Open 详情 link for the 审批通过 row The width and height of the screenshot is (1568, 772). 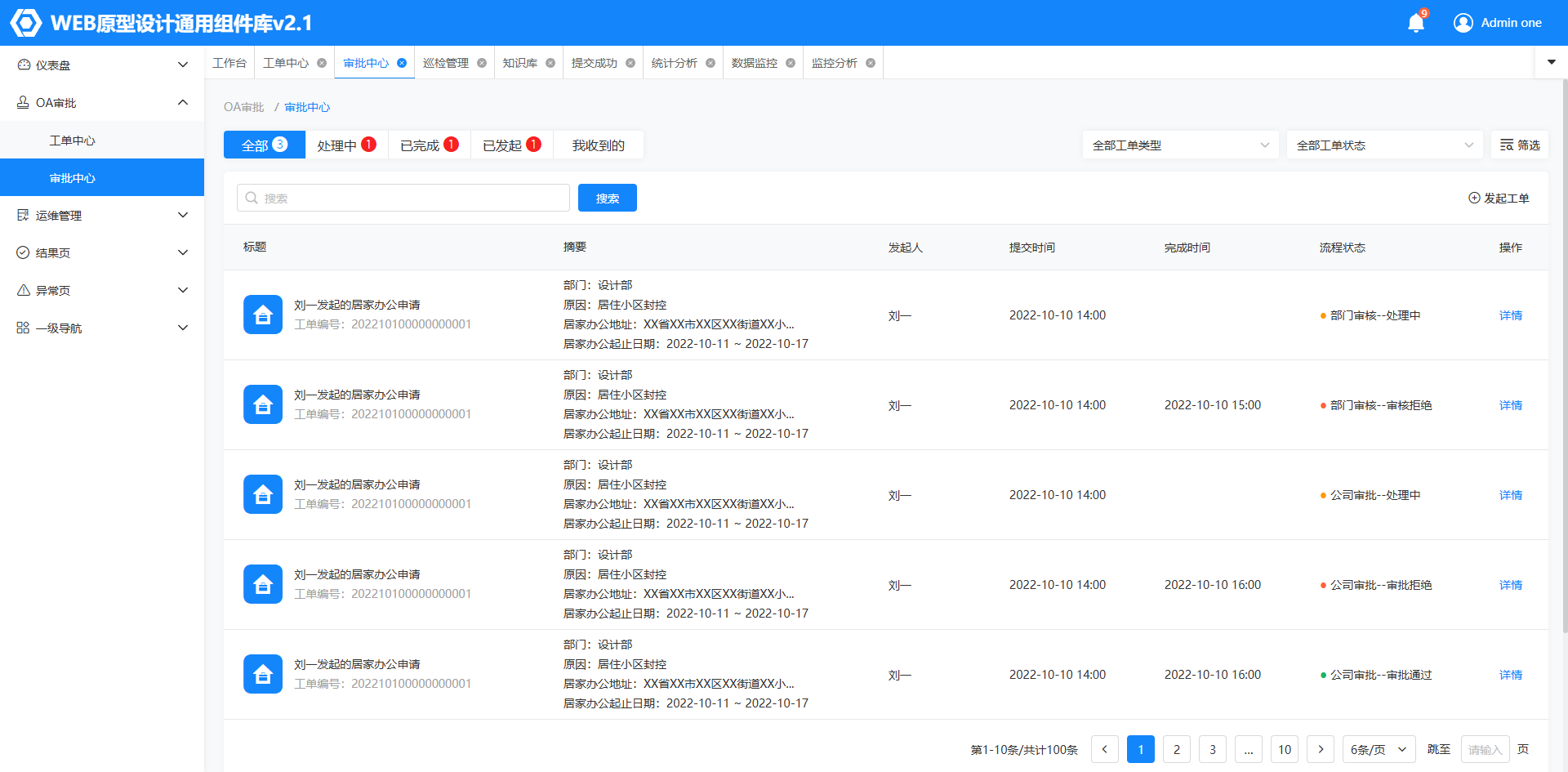pos(1510,675)
